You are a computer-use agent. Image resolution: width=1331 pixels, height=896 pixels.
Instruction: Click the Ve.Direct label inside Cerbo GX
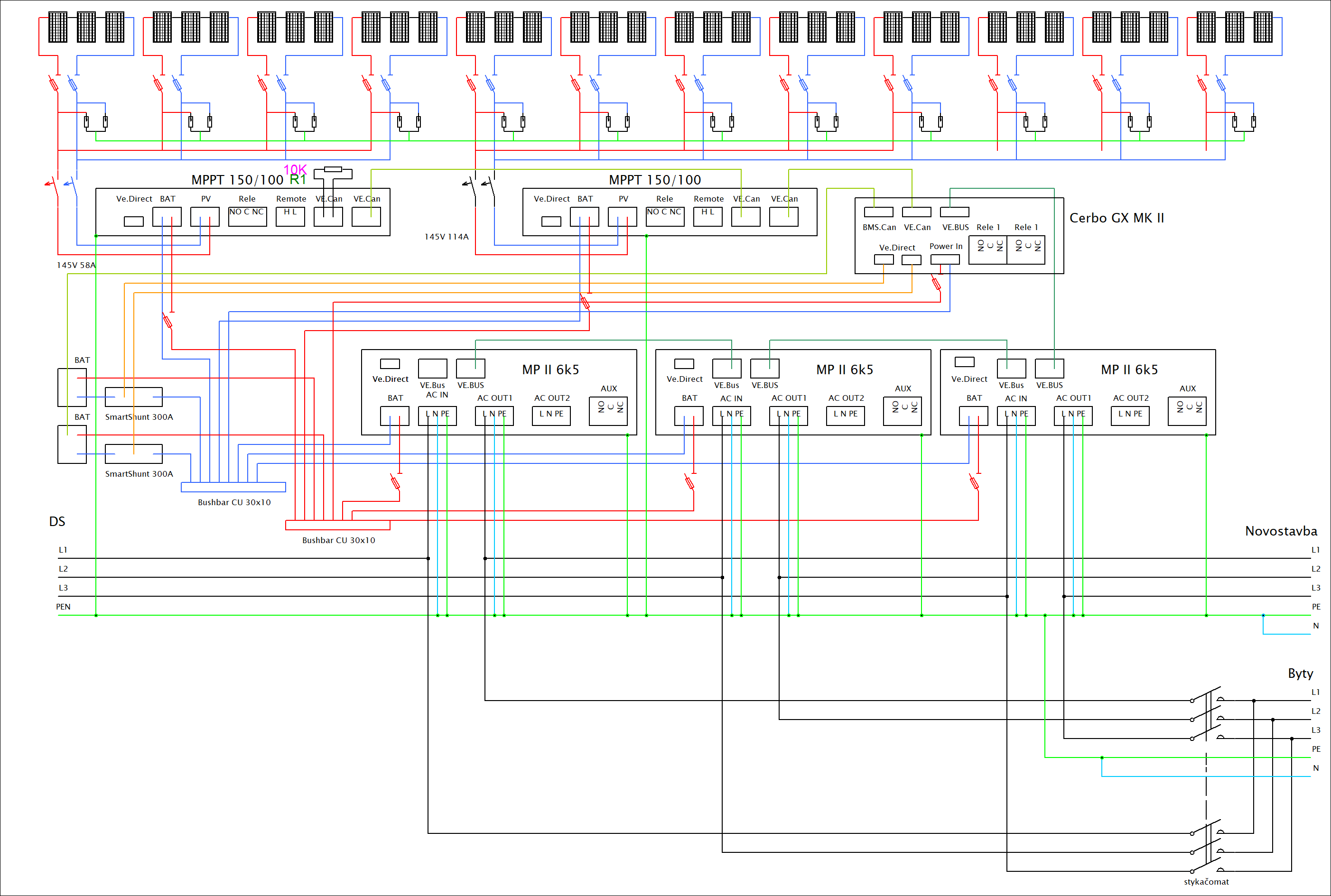[x=897, y=248]
